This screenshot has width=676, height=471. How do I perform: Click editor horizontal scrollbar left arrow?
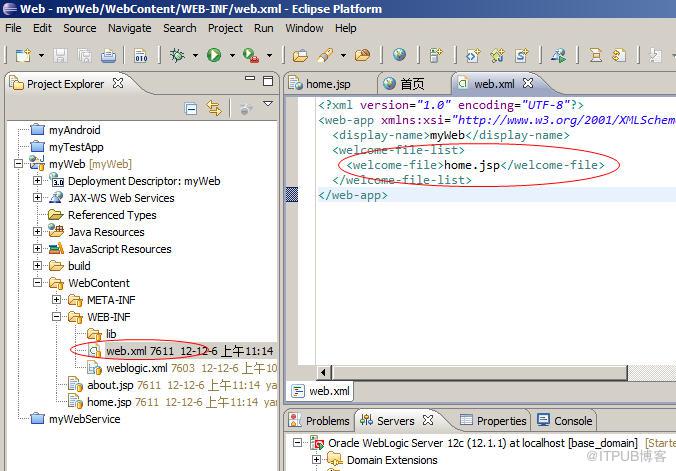pos(323,372)
